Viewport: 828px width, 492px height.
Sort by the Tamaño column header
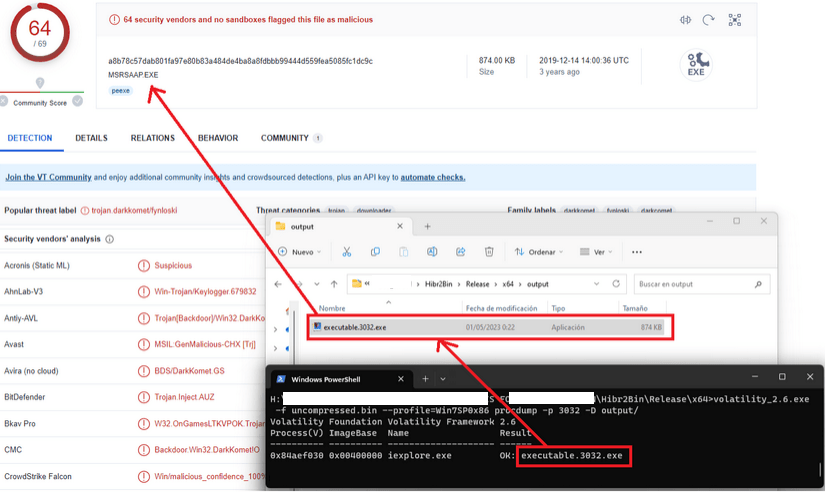[x=635, y=308]
